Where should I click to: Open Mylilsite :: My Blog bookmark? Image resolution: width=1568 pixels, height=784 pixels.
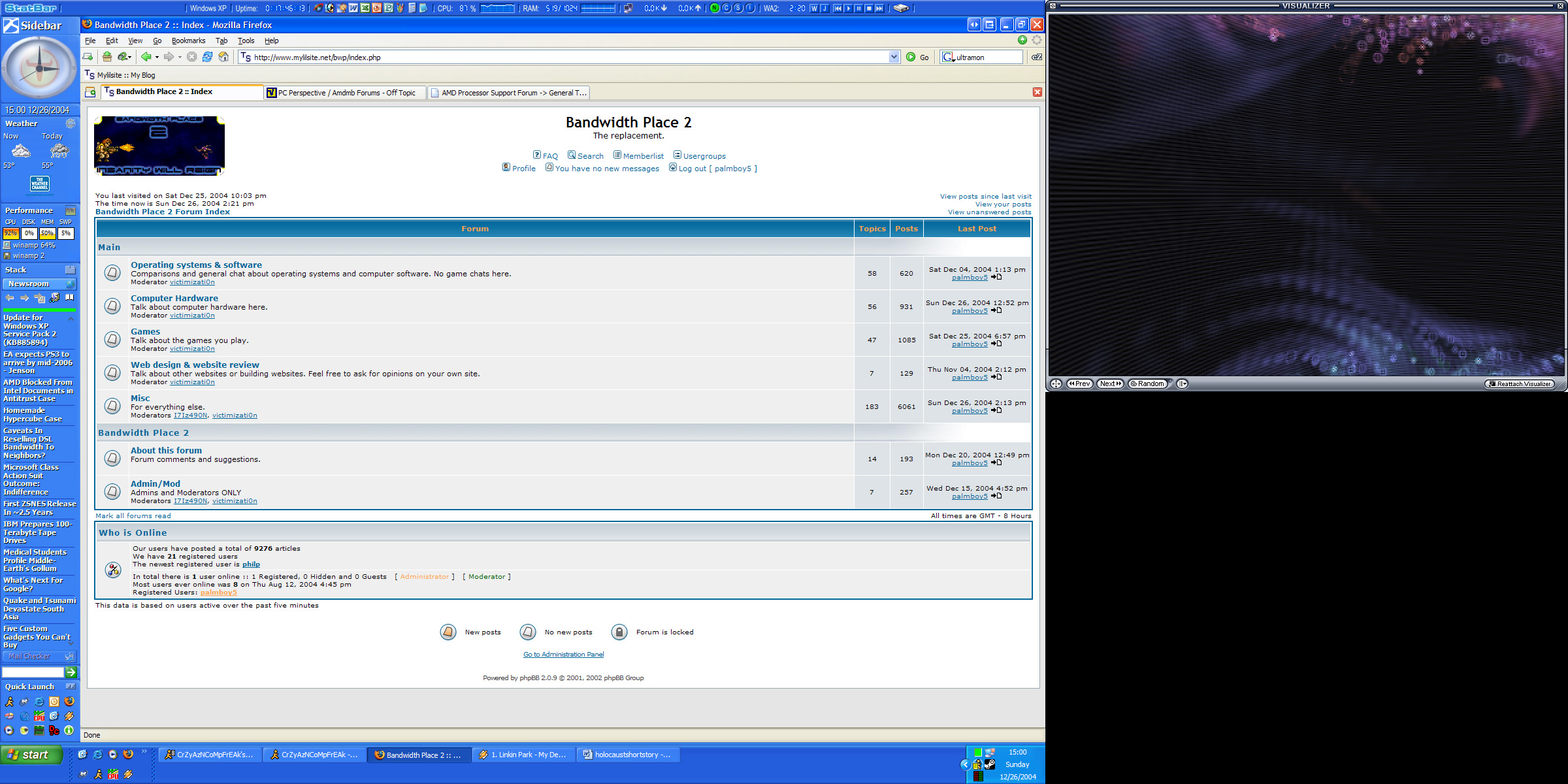pyautogui.click(x=120, y=75)
